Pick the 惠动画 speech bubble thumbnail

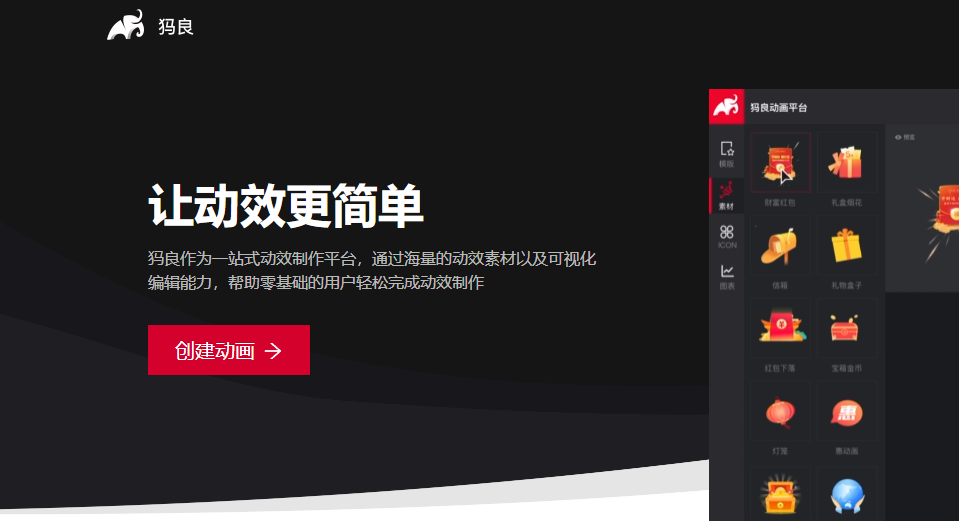[847, 412]
